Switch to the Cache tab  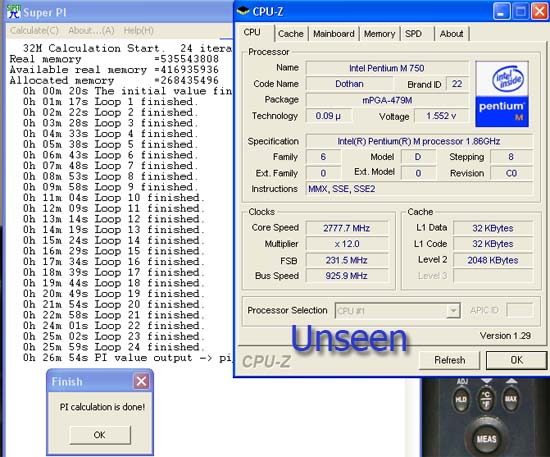point(290,34)
